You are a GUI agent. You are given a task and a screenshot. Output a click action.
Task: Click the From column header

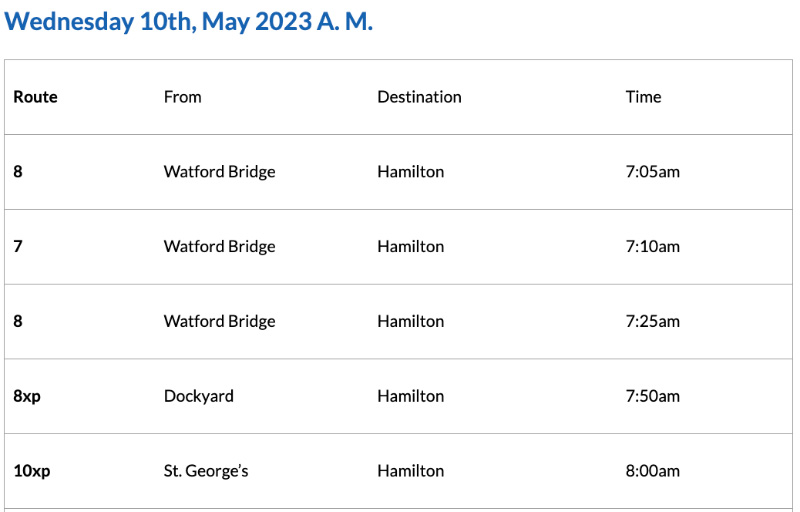182,97
